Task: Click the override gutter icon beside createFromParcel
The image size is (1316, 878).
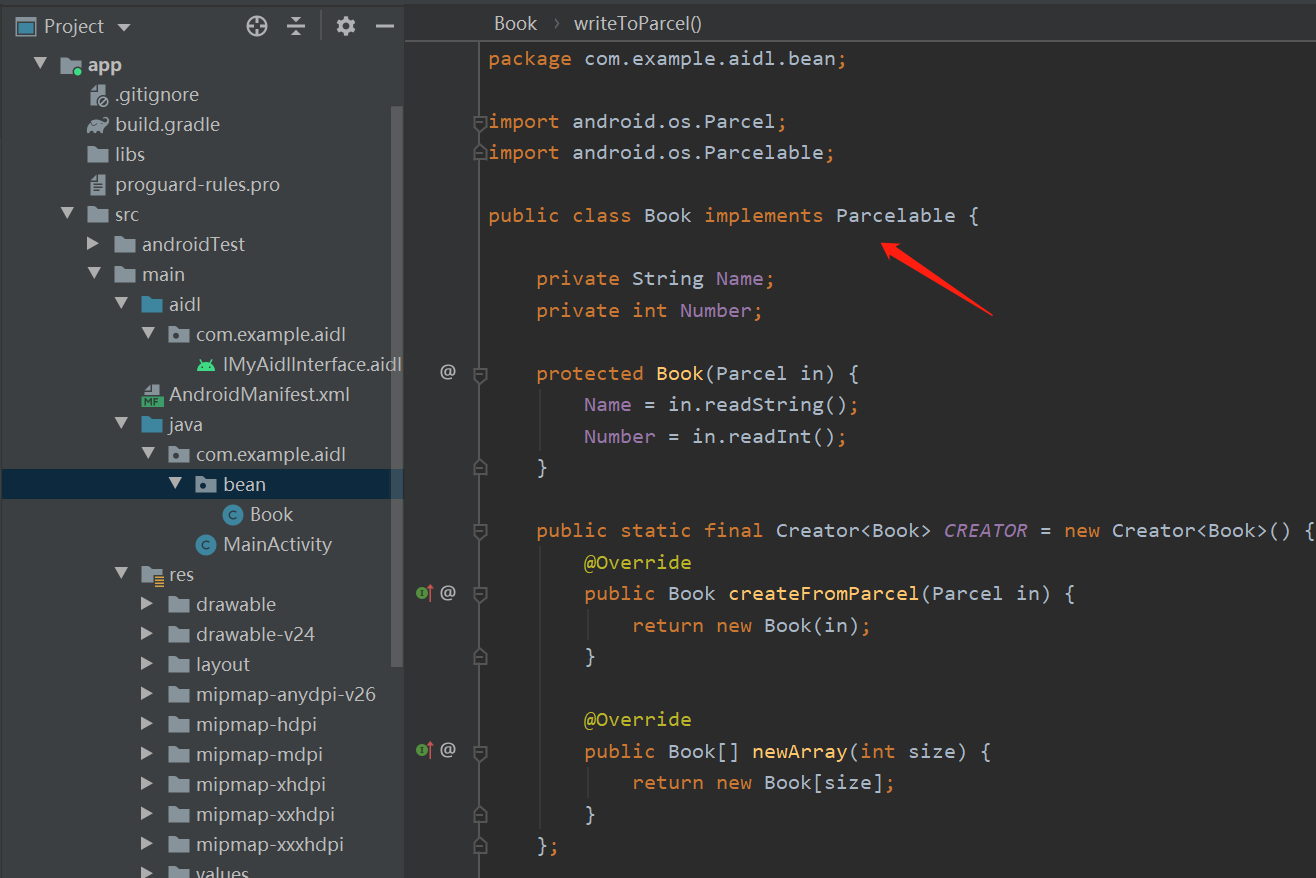Action: [x=424, y=592]
